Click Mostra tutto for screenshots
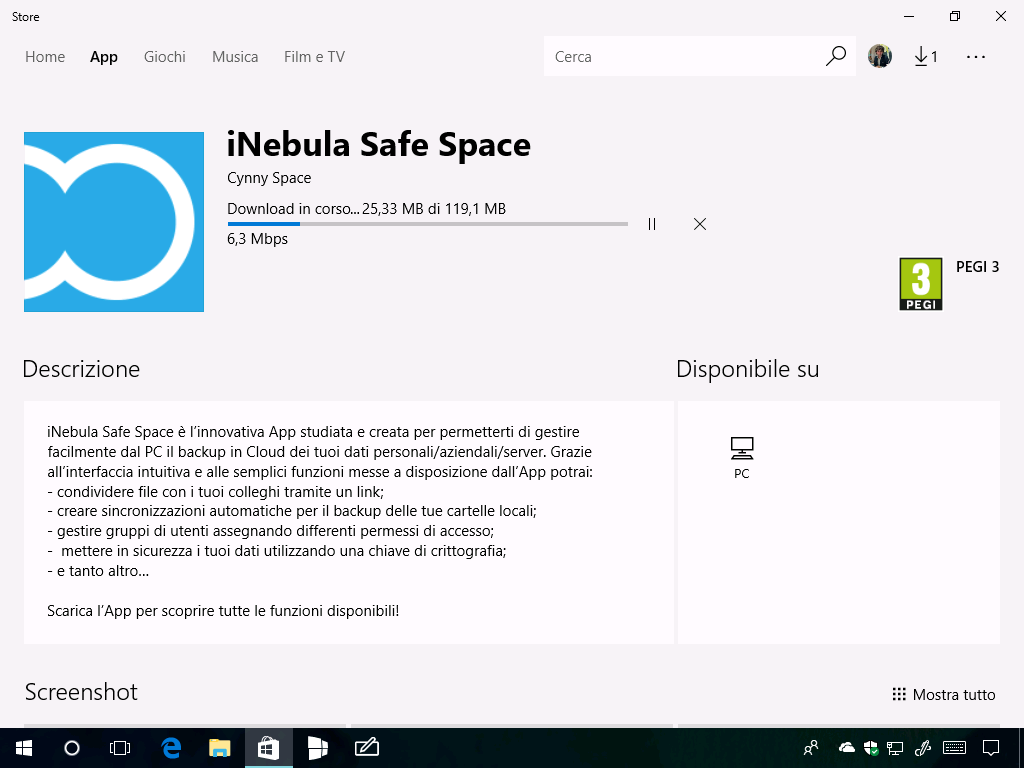The width and height of the screenshot is (1024, 768). point(944,694)
